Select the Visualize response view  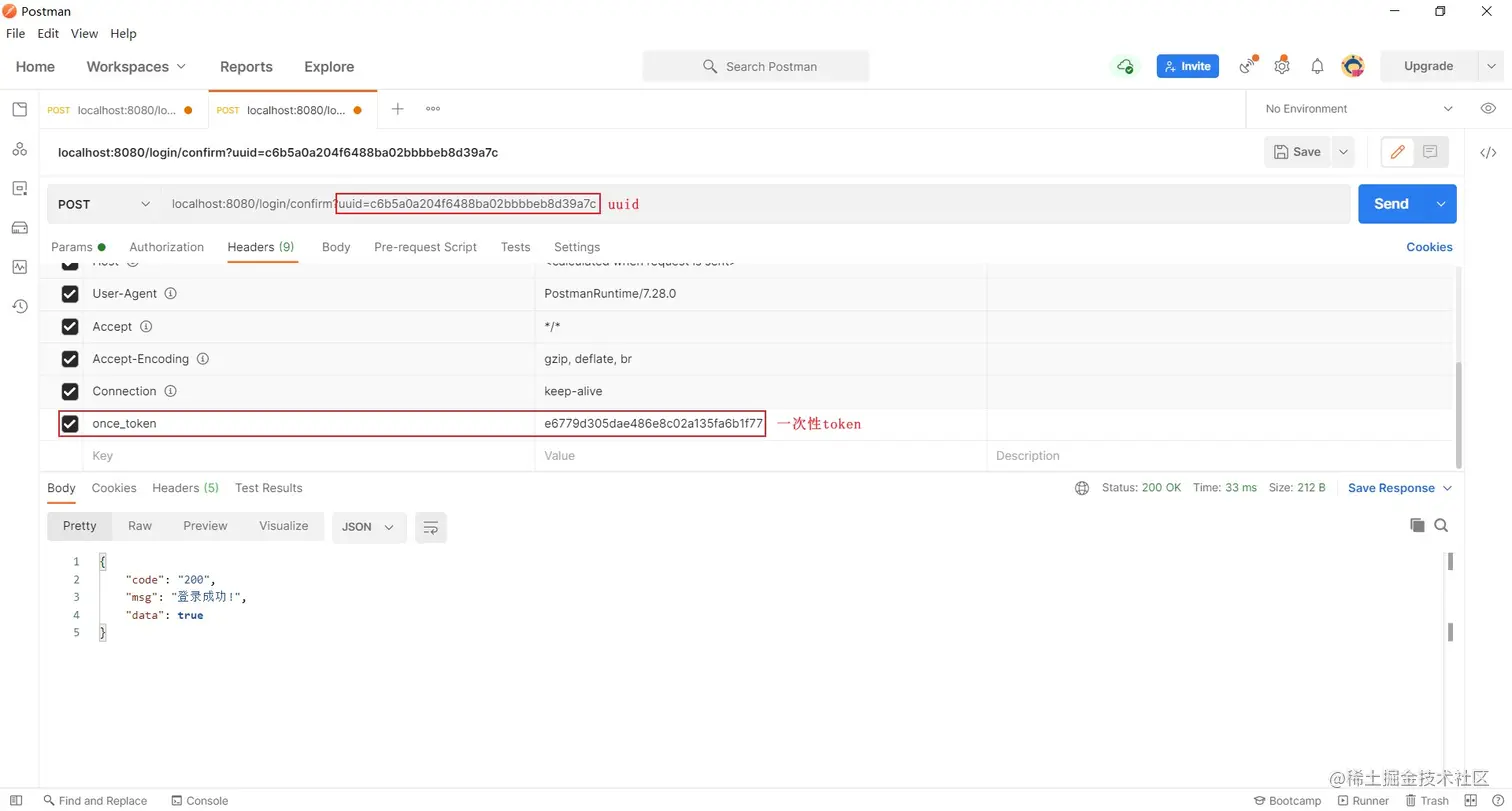pos(284,526)
